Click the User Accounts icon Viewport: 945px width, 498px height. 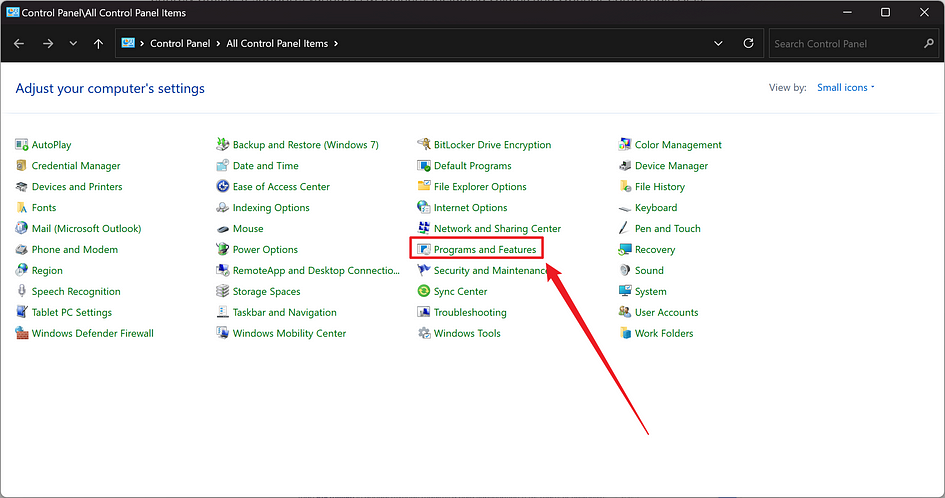click(x=625, y=312)
